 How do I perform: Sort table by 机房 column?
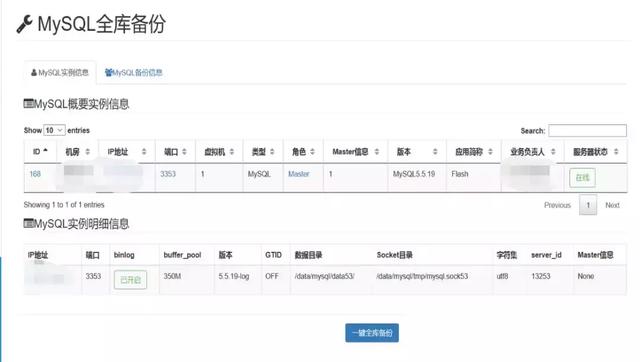pos(78,152)
